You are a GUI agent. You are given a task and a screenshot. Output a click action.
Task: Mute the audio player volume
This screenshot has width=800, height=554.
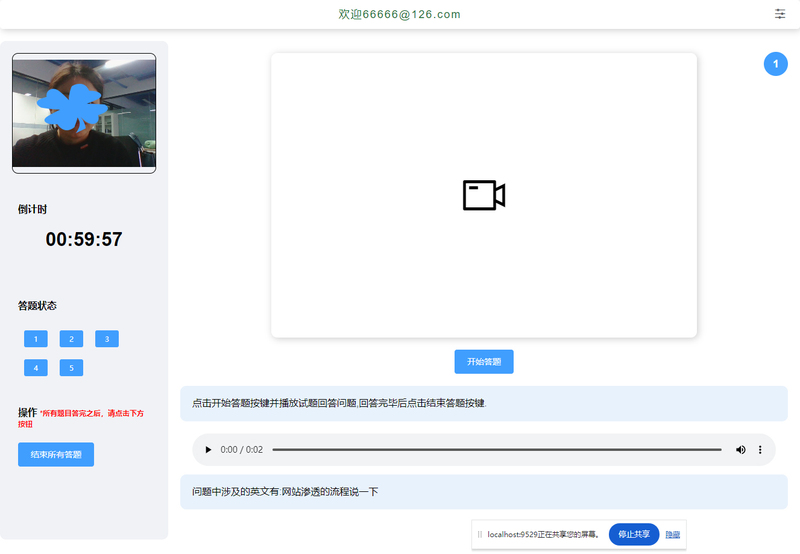[740, 449]
